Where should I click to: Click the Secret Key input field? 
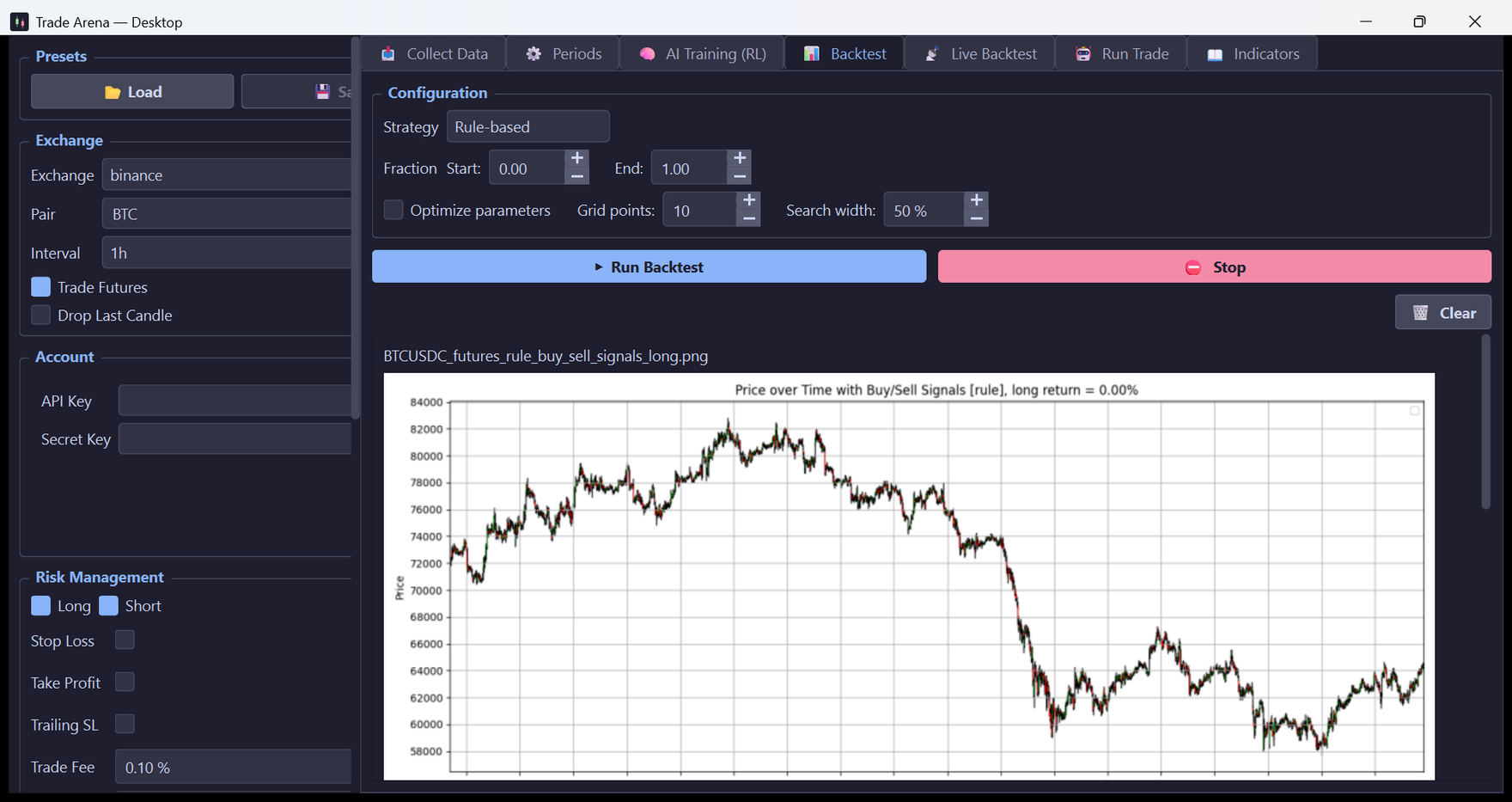click(x=235, y=438)
